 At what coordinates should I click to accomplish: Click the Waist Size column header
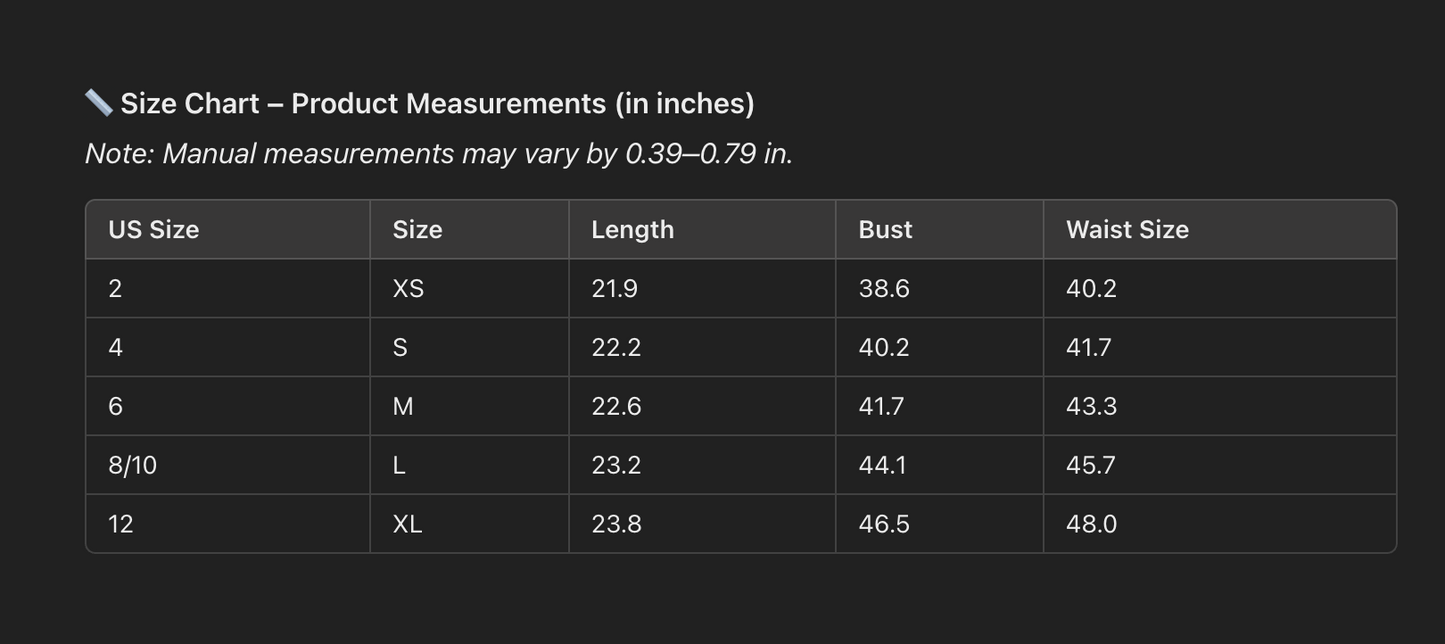coord(1127,229)
